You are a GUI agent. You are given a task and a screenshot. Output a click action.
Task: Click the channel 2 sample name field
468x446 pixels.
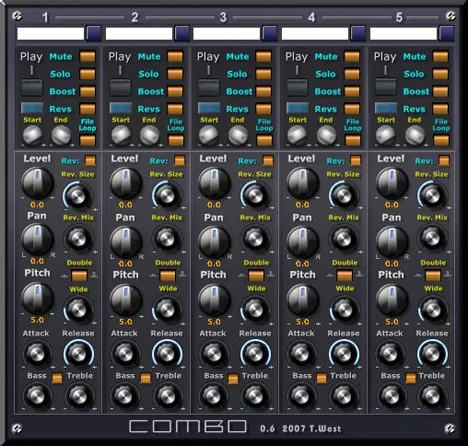[139, 34]
